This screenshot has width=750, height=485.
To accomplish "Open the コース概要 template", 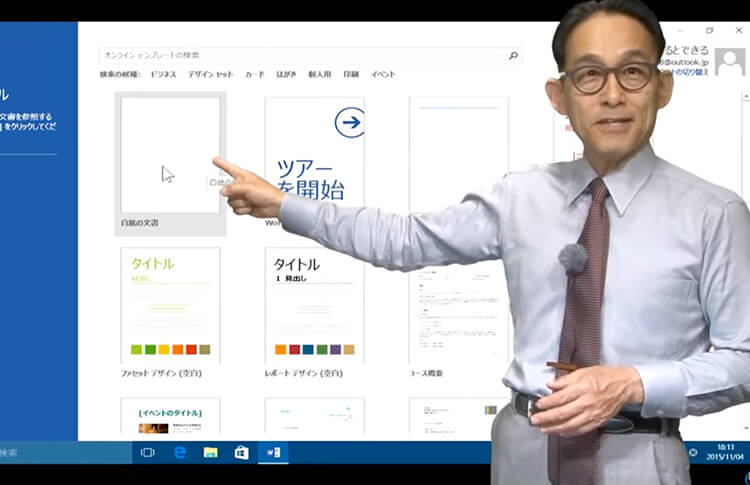I will pos(458,312).
